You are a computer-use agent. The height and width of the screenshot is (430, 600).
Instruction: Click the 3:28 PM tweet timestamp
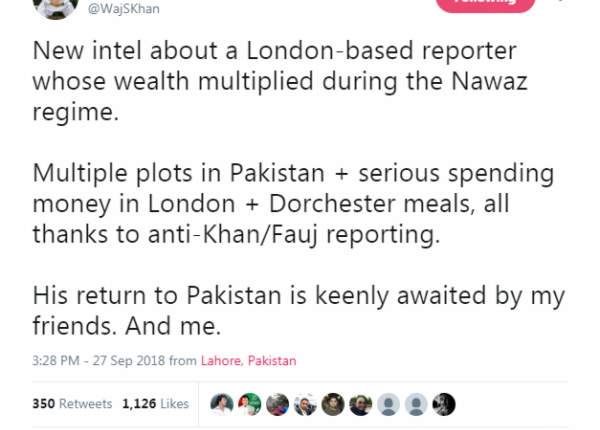point(89,360)
